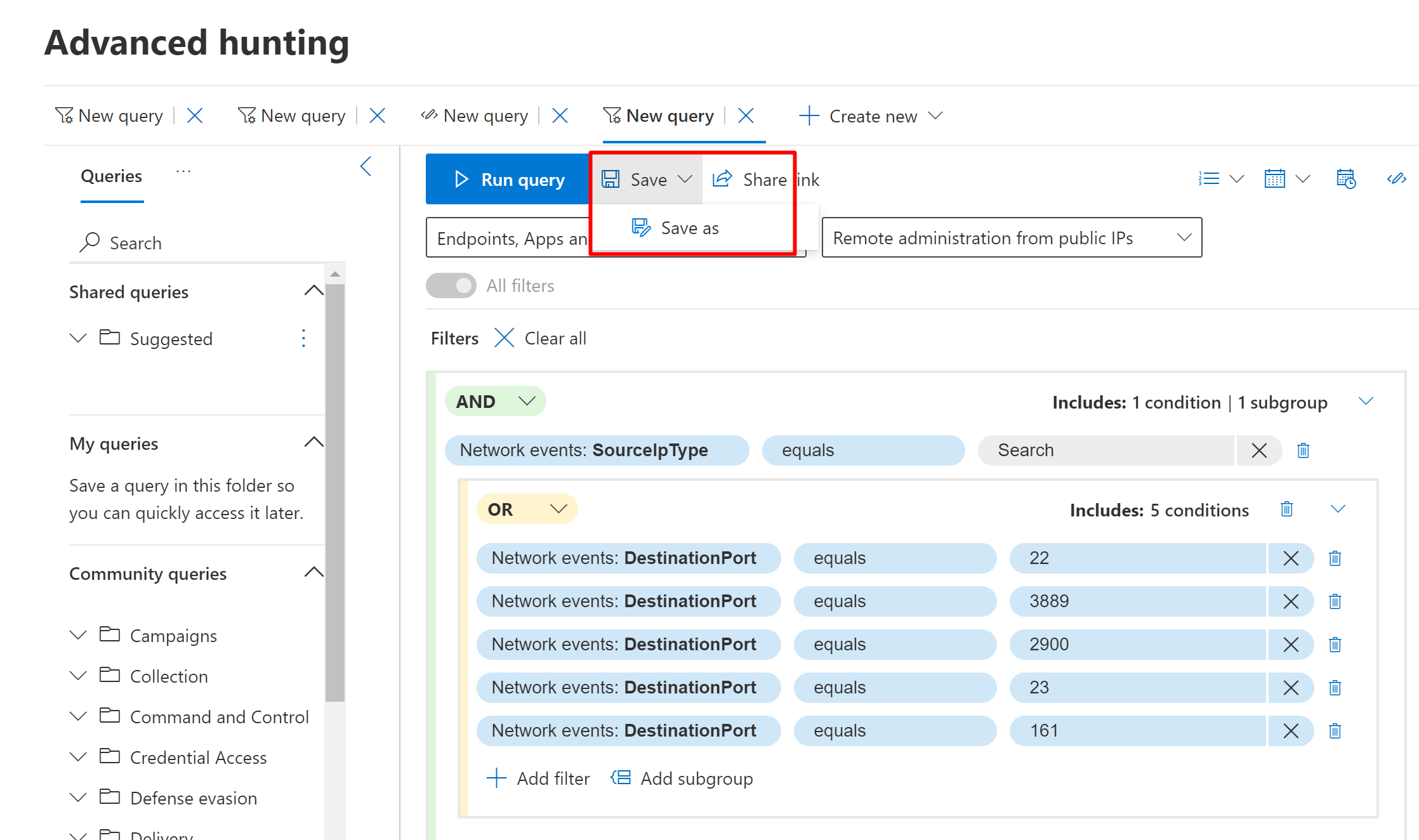
Task: Open the calendar time range icon
Action: [1274, 179]
